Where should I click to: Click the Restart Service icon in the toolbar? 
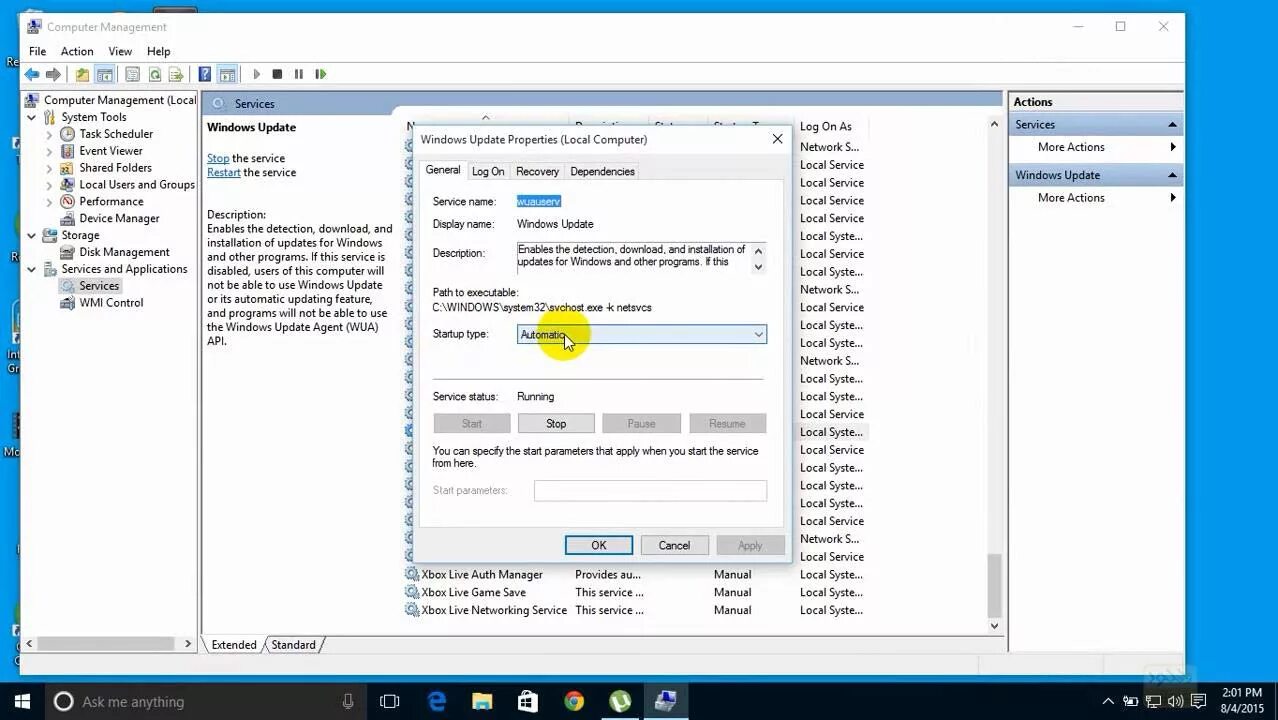click(320, 74)
